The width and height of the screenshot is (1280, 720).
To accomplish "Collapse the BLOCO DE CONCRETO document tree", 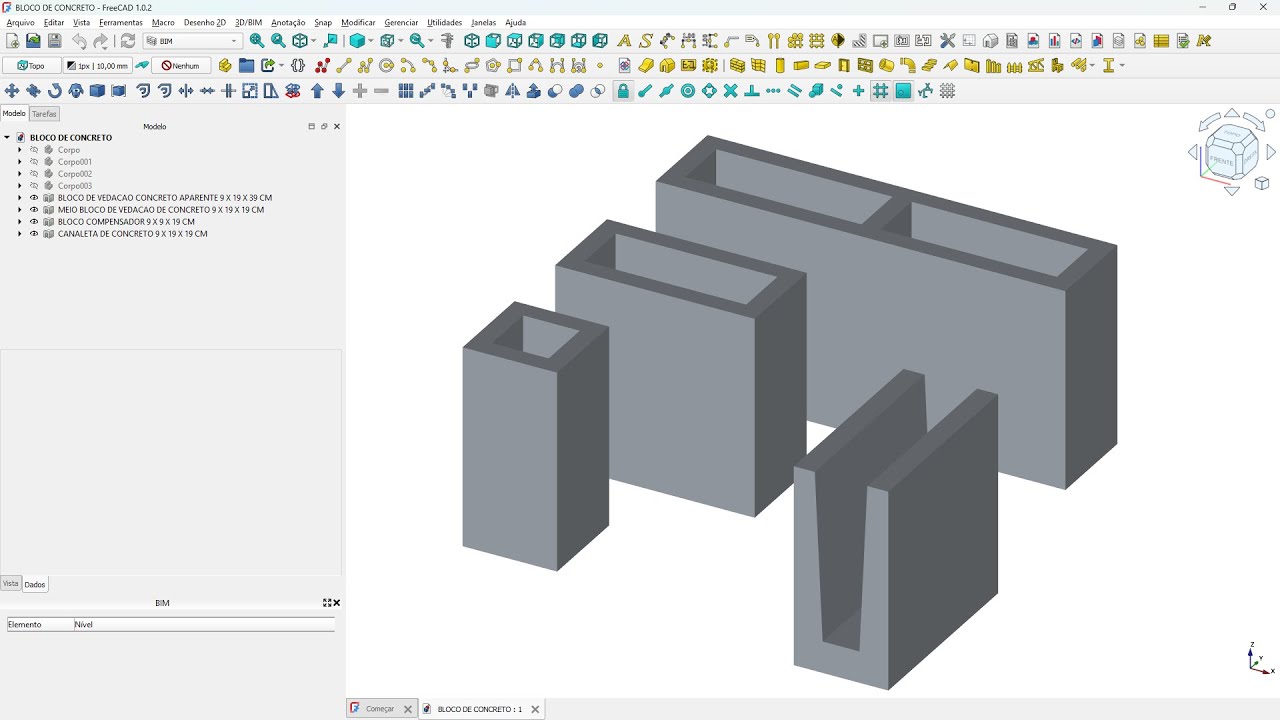I will [x=7, y=138].
